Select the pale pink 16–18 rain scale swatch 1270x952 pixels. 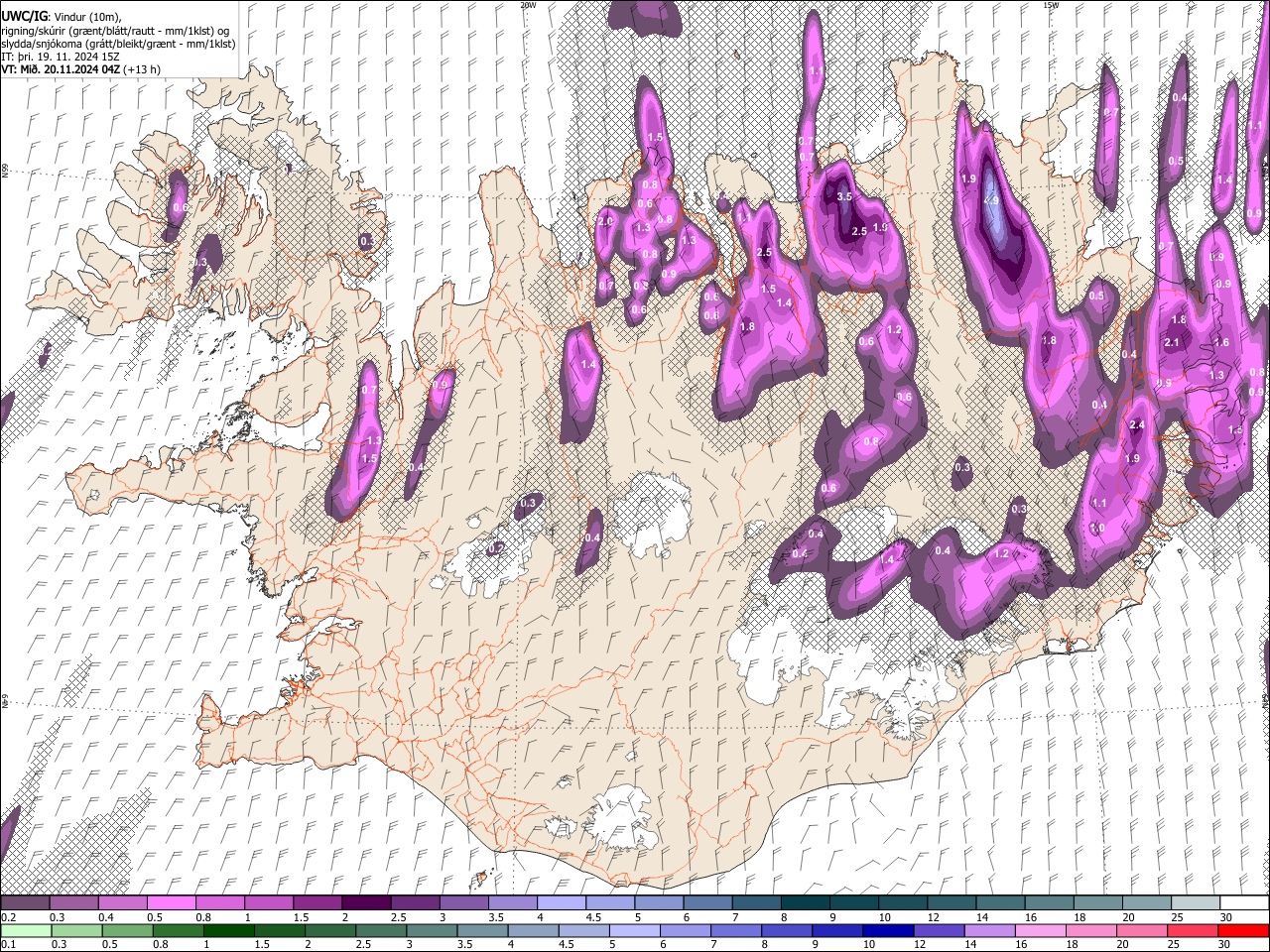pyautogui.click(x=1042, y=930)
